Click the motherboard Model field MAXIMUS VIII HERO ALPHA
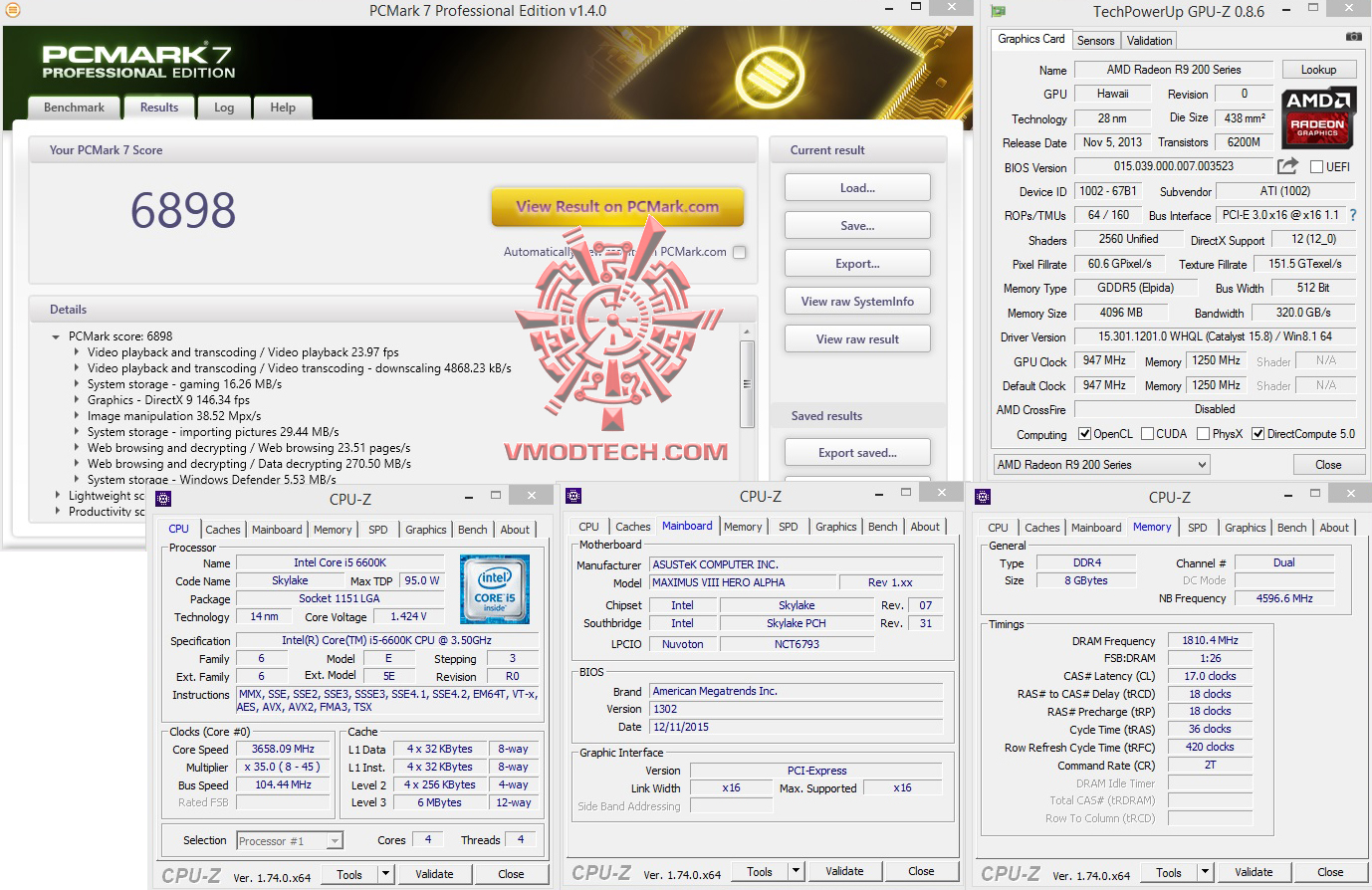 coord(743,582)
